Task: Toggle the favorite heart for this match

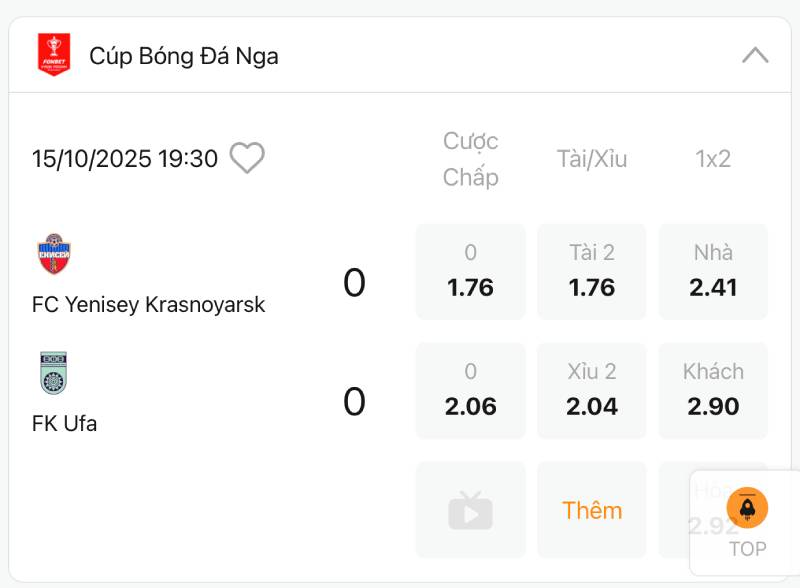Action: point(247,158)
